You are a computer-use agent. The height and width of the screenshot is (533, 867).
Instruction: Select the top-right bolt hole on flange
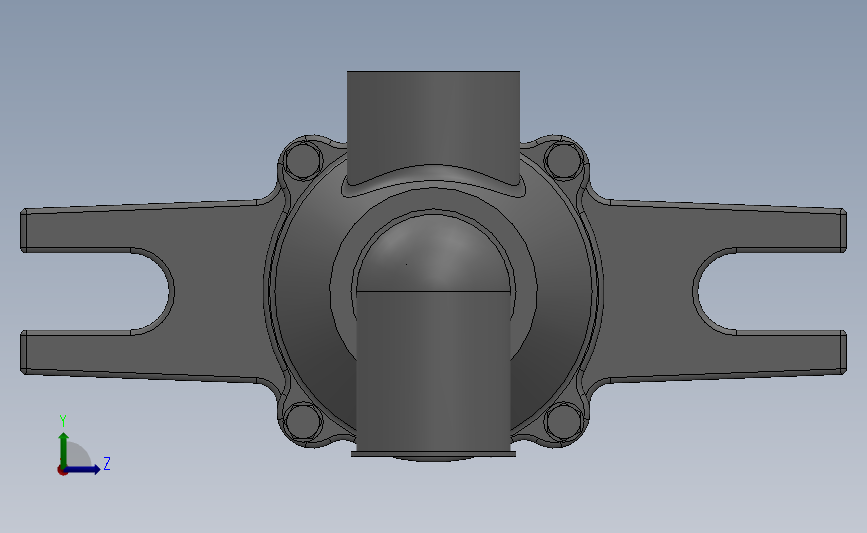point(563,160)
